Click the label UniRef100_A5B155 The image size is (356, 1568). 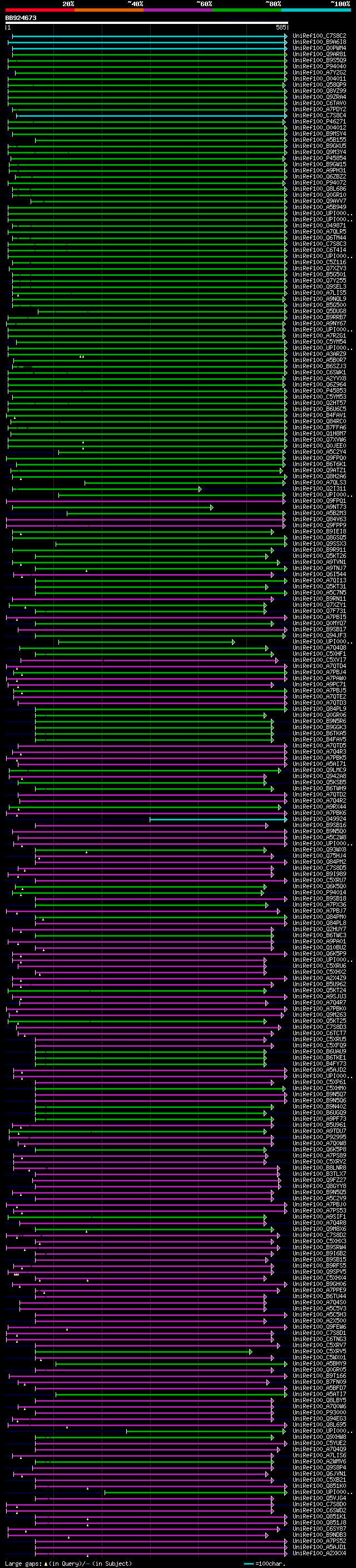pos(319,140)
